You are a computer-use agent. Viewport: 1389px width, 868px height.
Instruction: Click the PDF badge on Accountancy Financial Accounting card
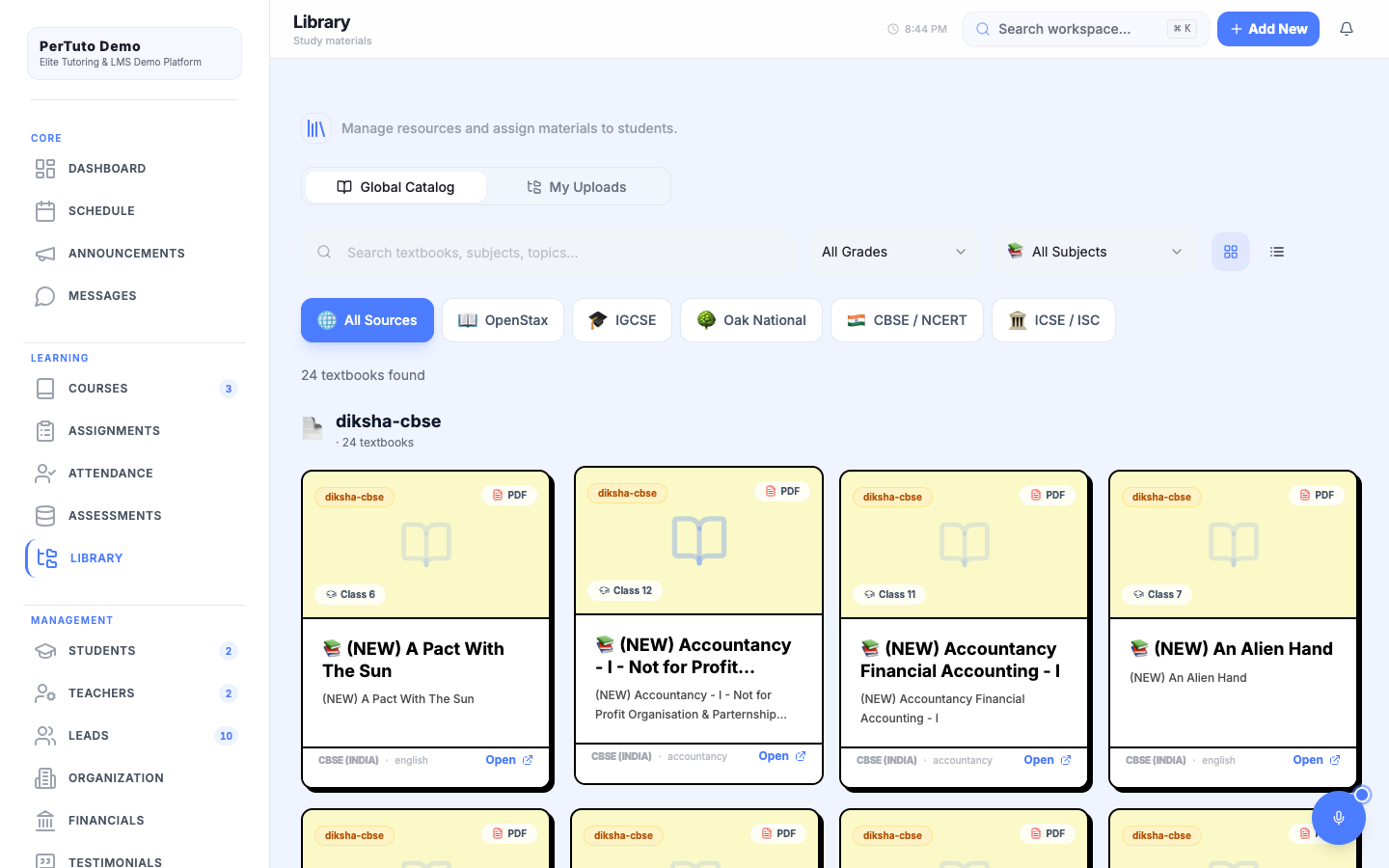[1048, 495]
